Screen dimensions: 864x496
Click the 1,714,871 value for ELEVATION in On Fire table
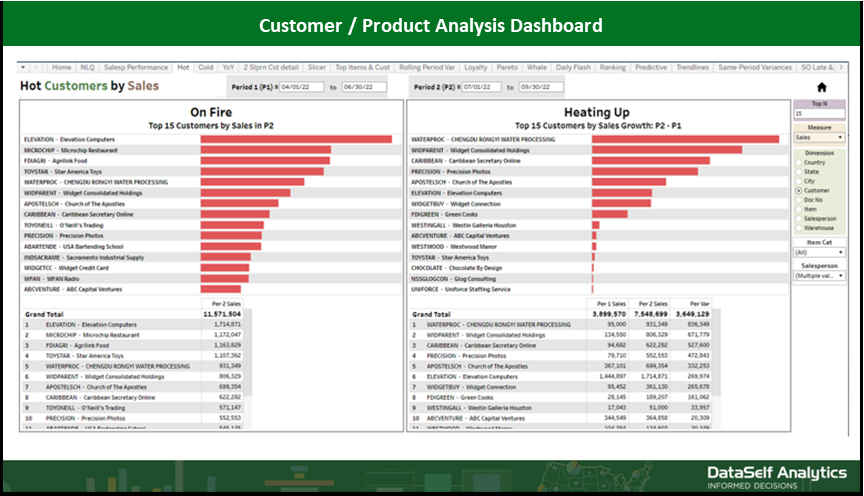pyautogui.click(x=228, y=325)
